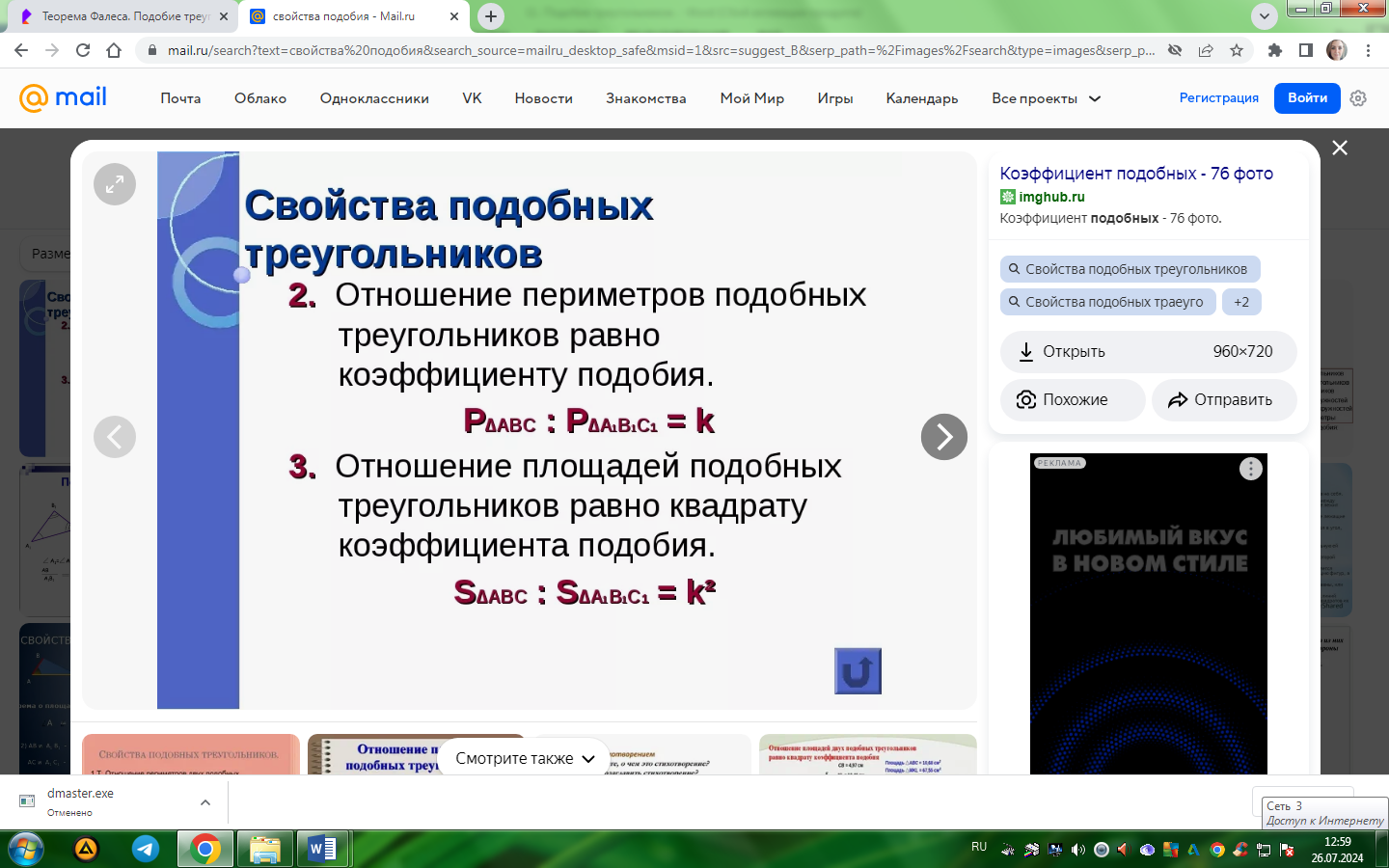Go to previous image with left arrow
The image size is (1389, 868).
point(115,437)
